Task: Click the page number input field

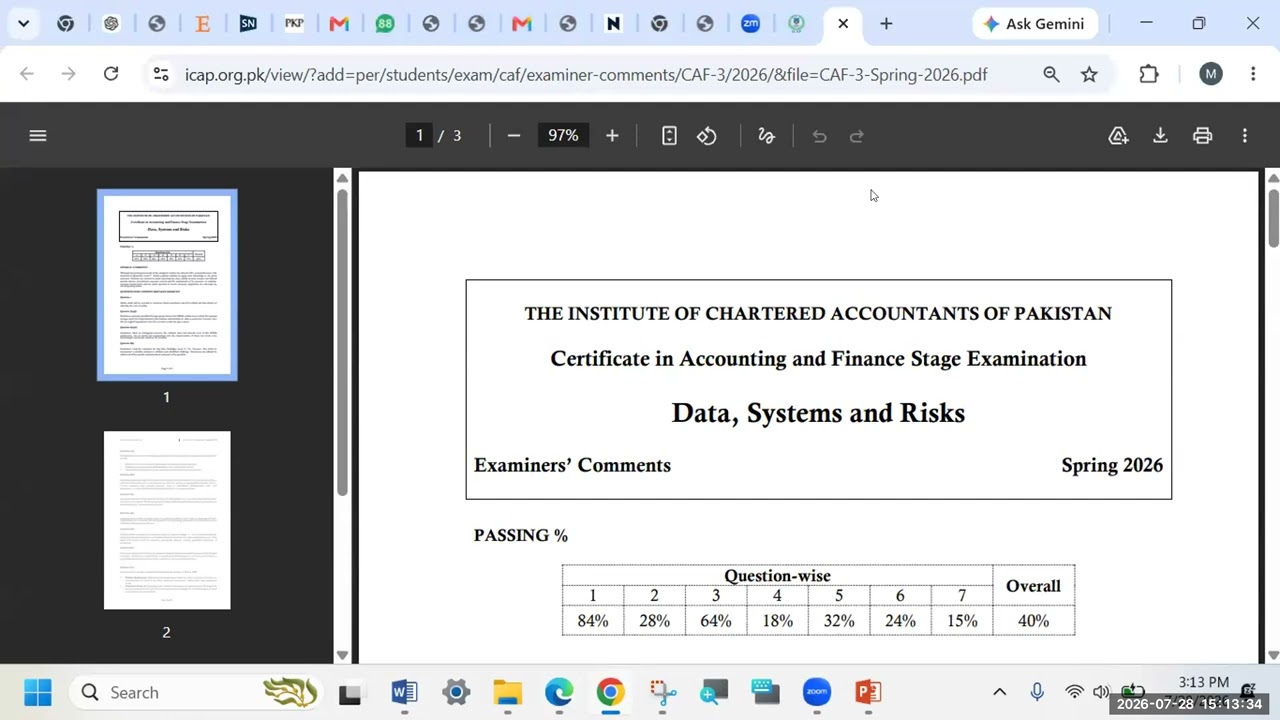Action: [x=419, y=136]
